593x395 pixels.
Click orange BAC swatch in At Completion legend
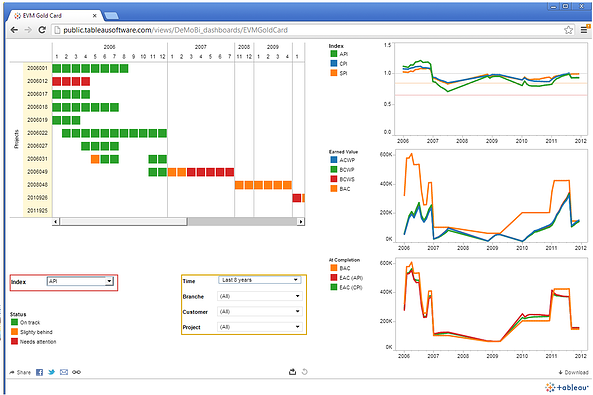click(334, 268)
